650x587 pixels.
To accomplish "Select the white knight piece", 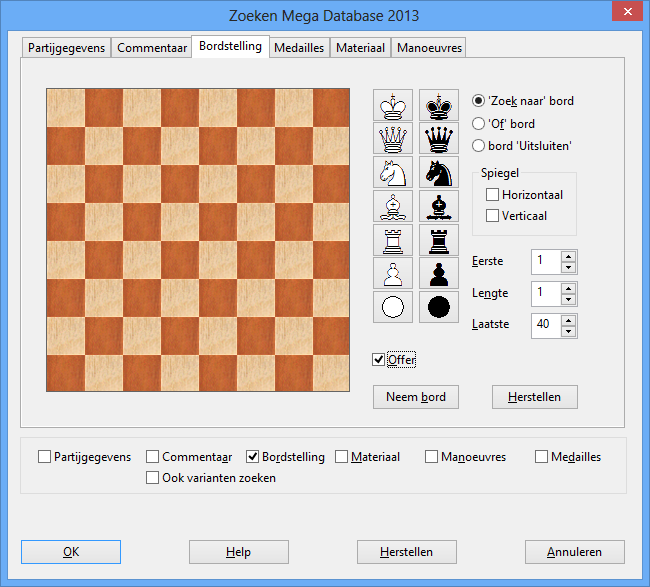I will point(393,172).
